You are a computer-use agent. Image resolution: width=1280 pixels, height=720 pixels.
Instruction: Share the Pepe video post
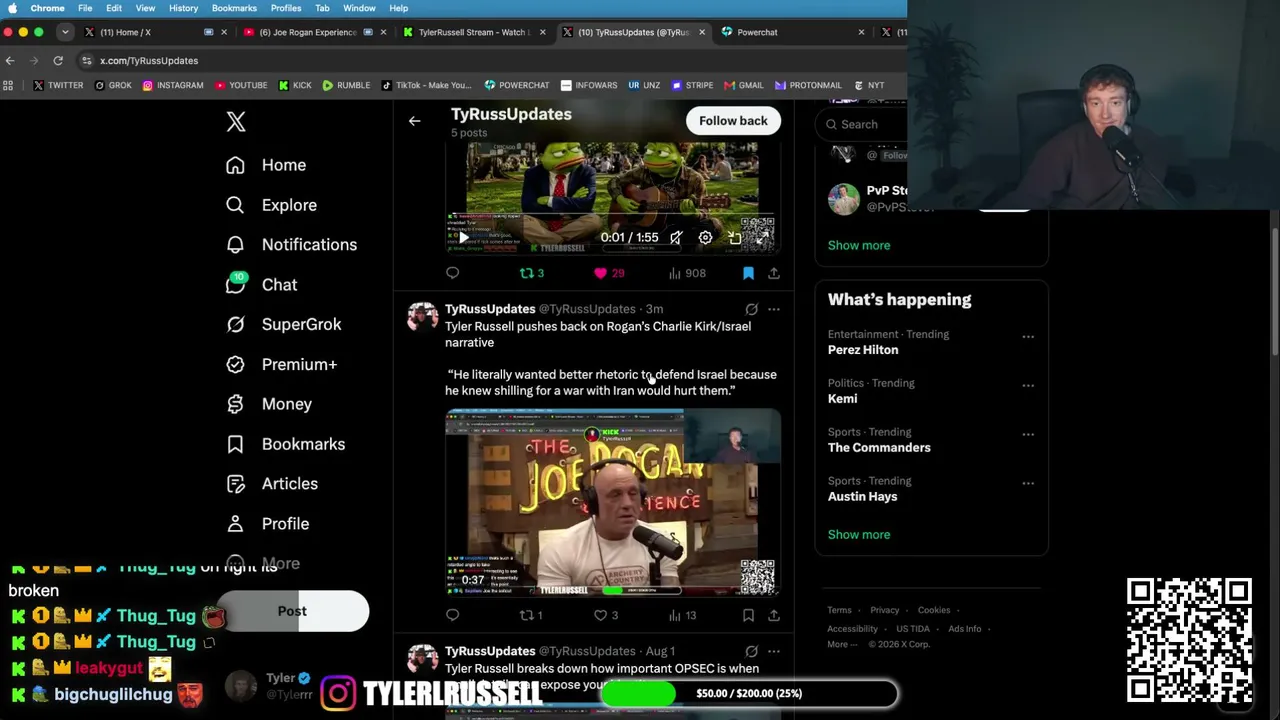tap(773, 273)
